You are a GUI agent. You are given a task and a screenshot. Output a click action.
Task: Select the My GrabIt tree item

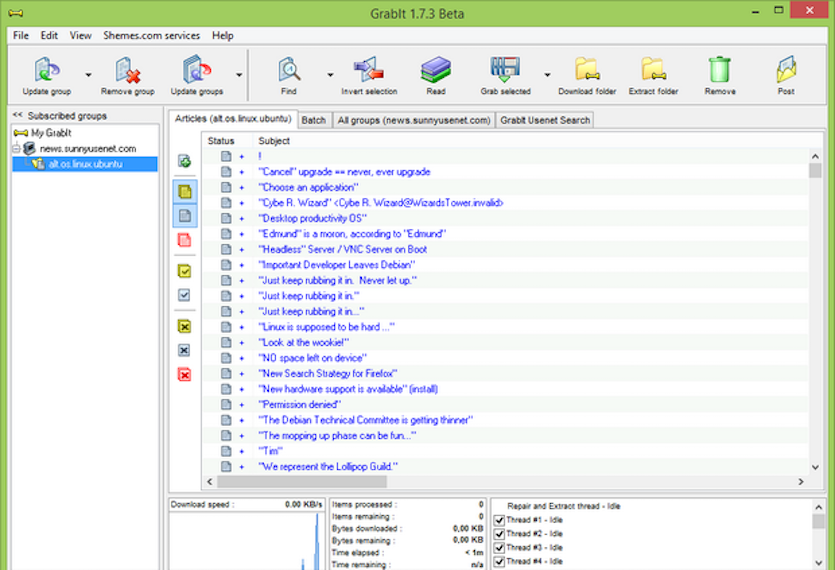click(51, 133)
